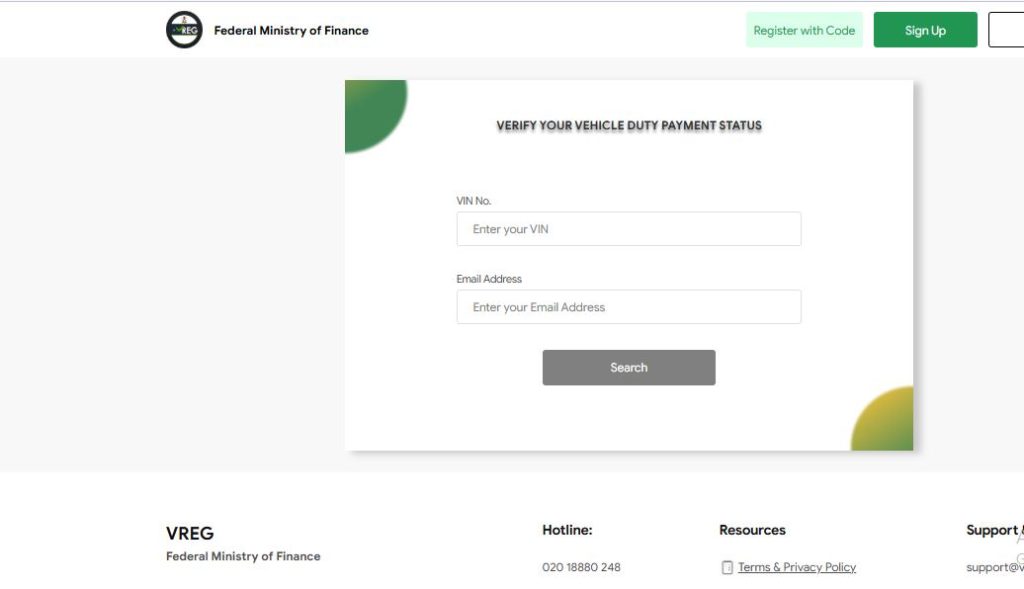Click the Hotline footer heading
This screenshot has width=1024, height=589.
567,530
